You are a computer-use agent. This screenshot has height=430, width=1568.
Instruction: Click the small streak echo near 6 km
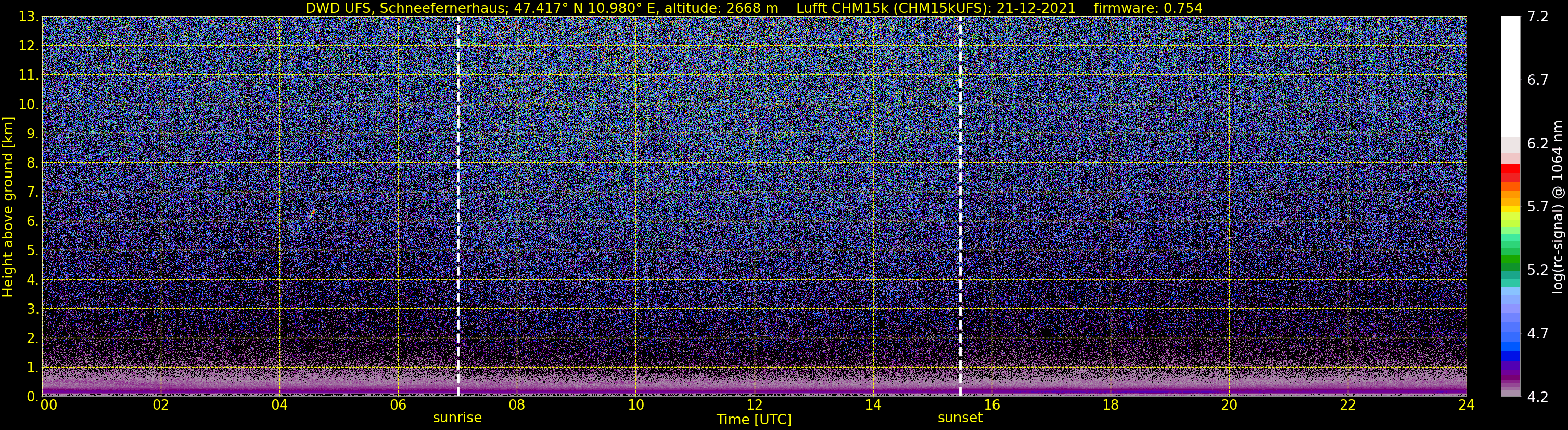312,214
